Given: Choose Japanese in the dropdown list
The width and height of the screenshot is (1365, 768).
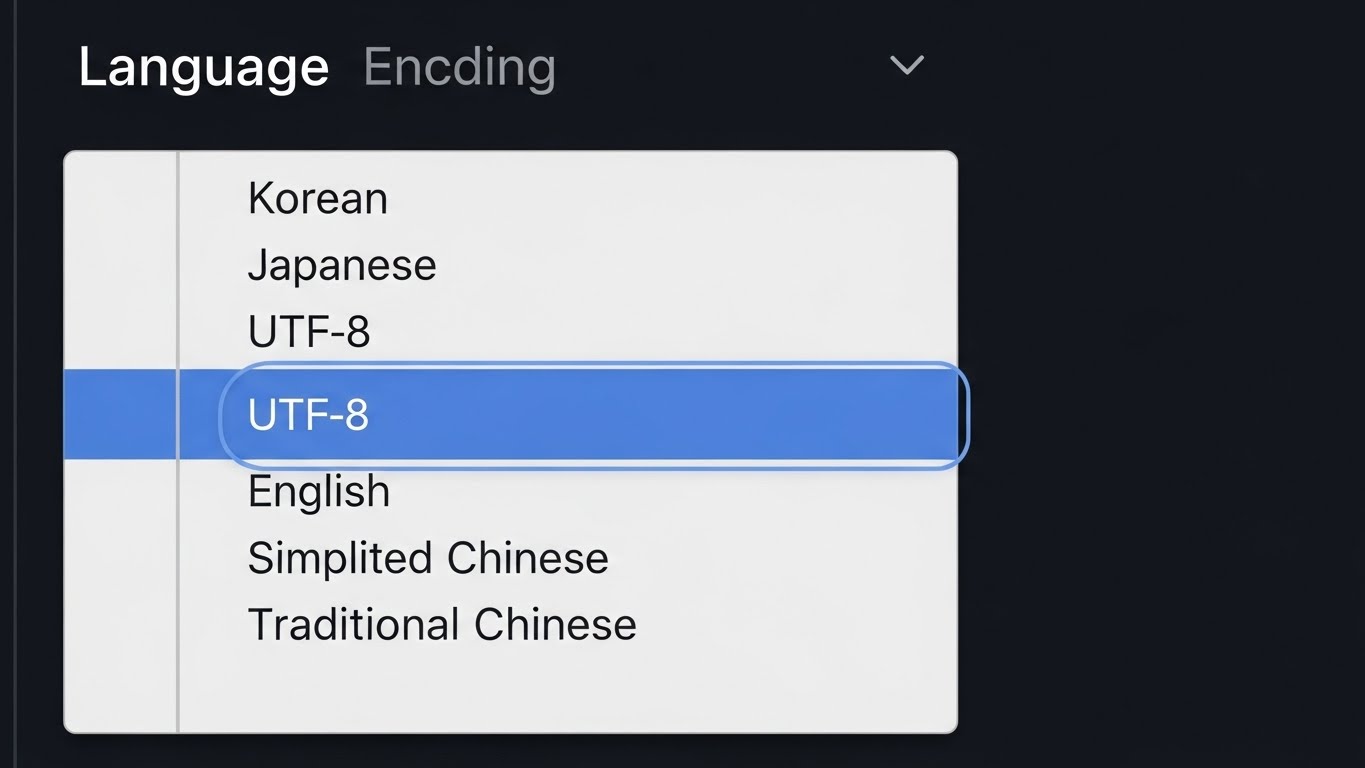Looking at the screenshot, I should click(342, 266).
